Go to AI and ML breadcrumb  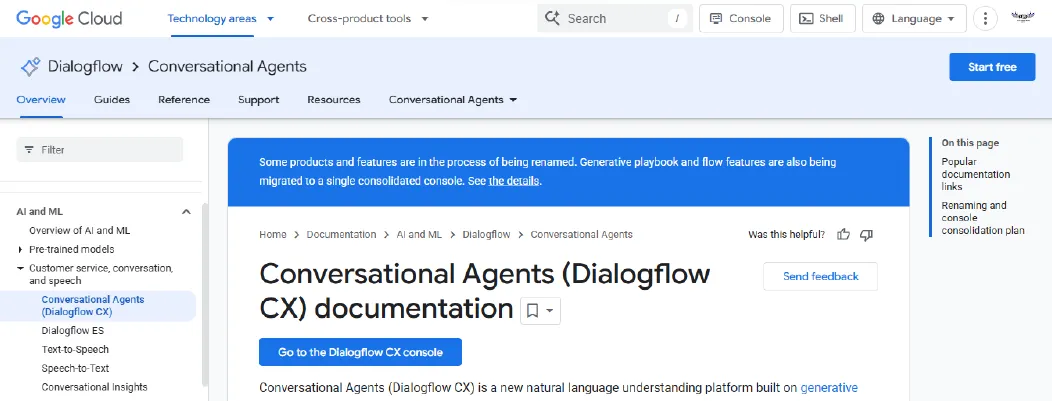419,234
